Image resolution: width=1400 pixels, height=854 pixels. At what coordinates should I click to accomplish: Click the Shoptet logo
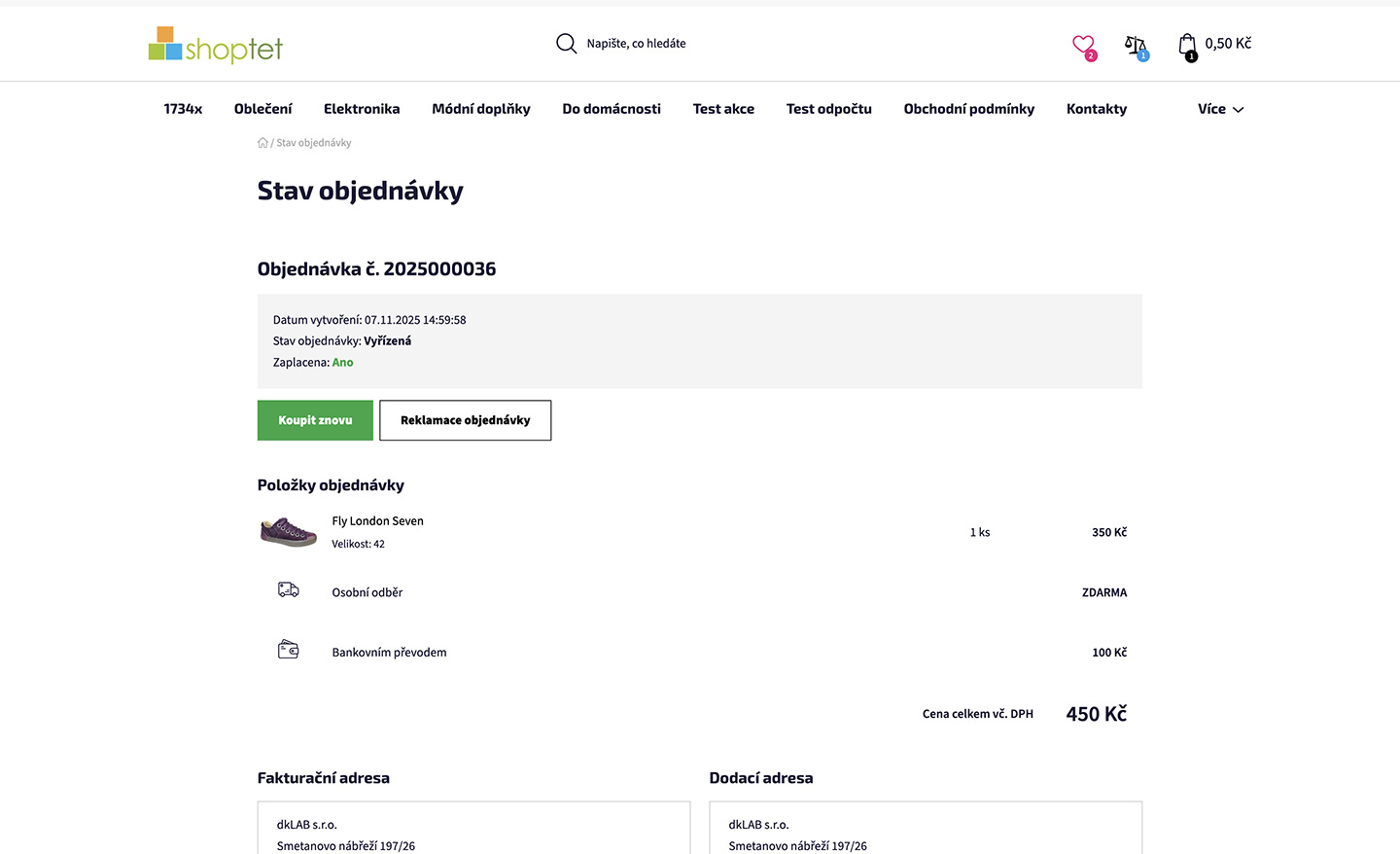[x=215, y=45]
